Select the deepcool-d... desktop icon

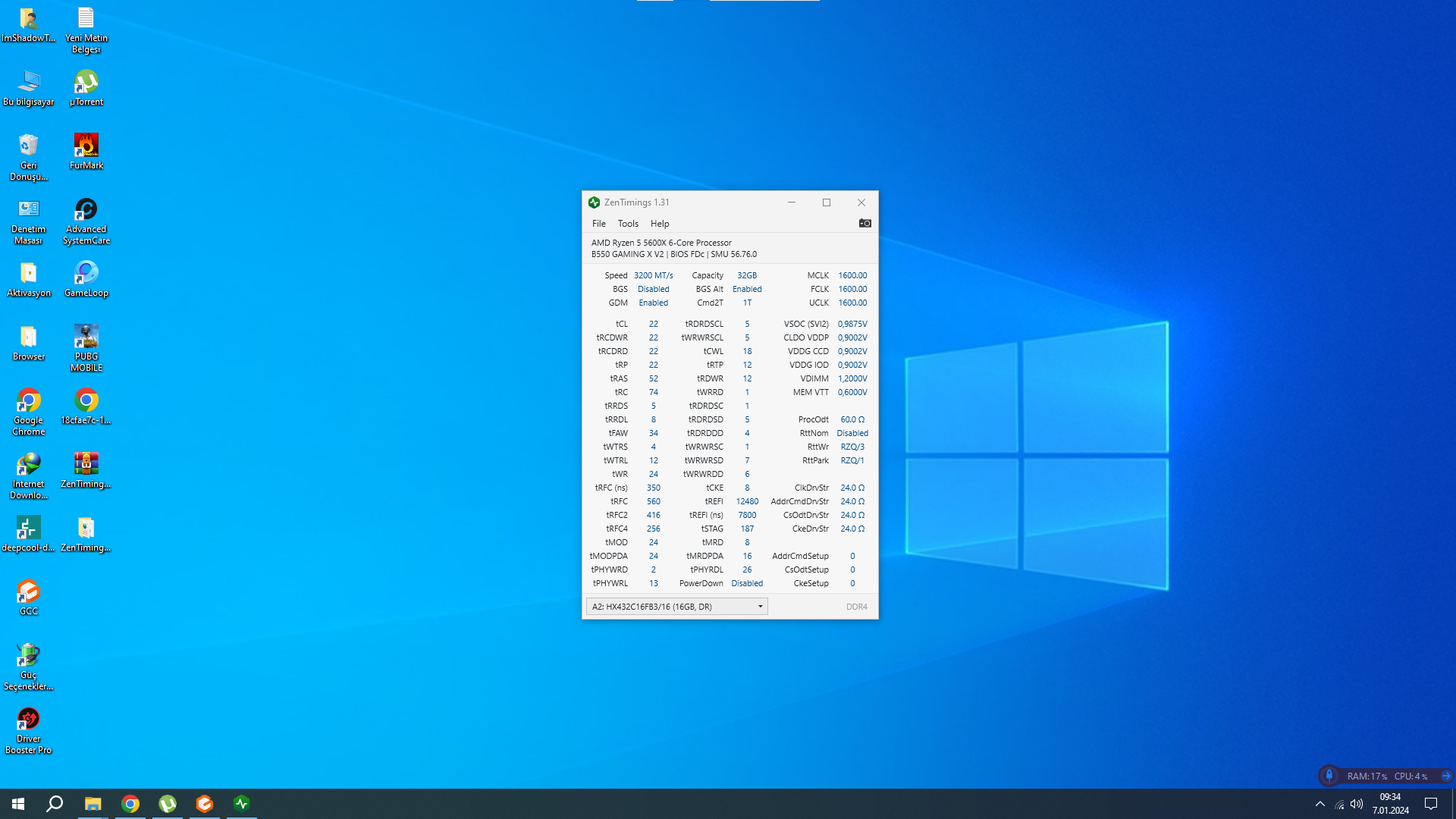pyautogui.click(x=29, y=535)
